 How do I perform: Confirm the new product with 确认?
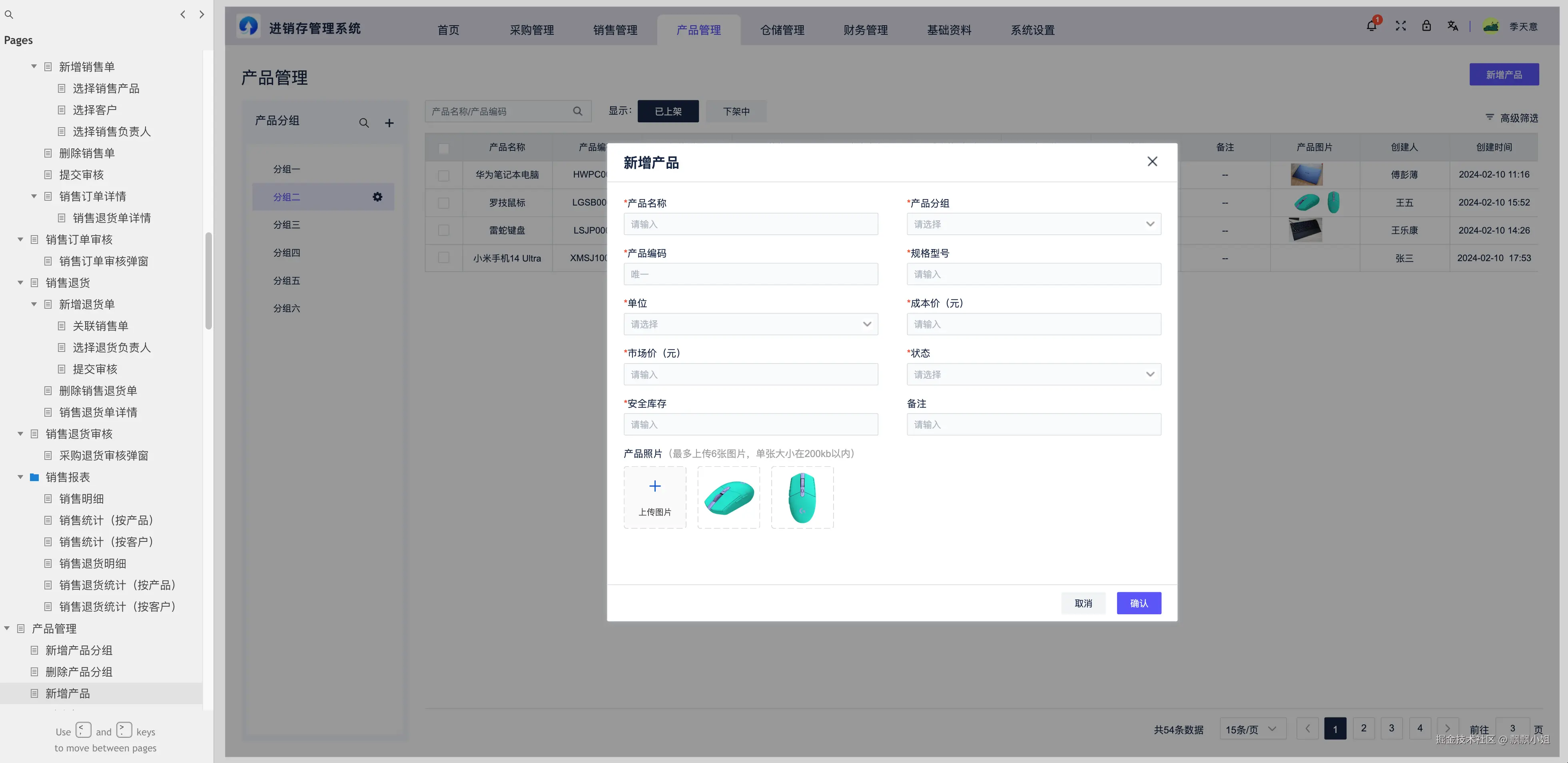click(1139, 603)
